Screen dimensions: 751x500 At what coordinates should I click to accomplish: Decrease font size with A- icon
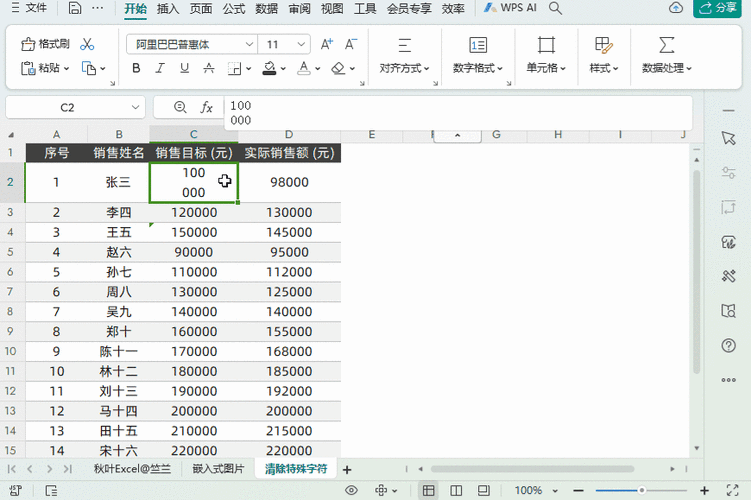(x=351, y=45)
